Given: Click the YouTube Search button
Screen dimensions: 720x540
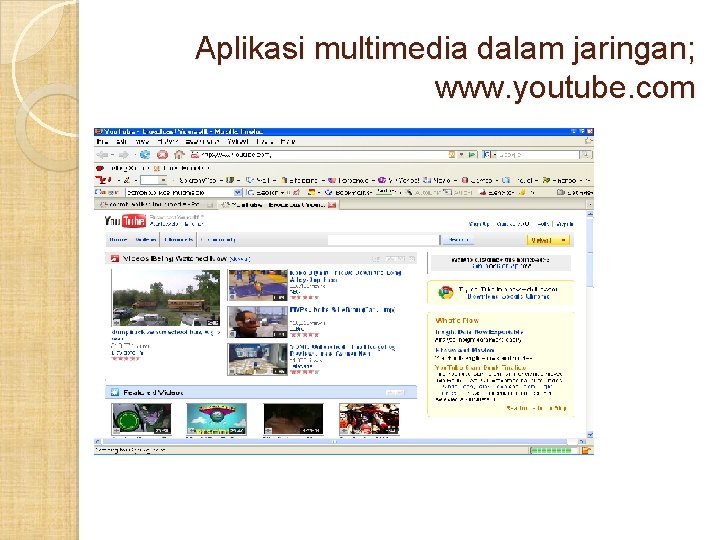Looking at the screenshot, I should click(x=458, y=240).
